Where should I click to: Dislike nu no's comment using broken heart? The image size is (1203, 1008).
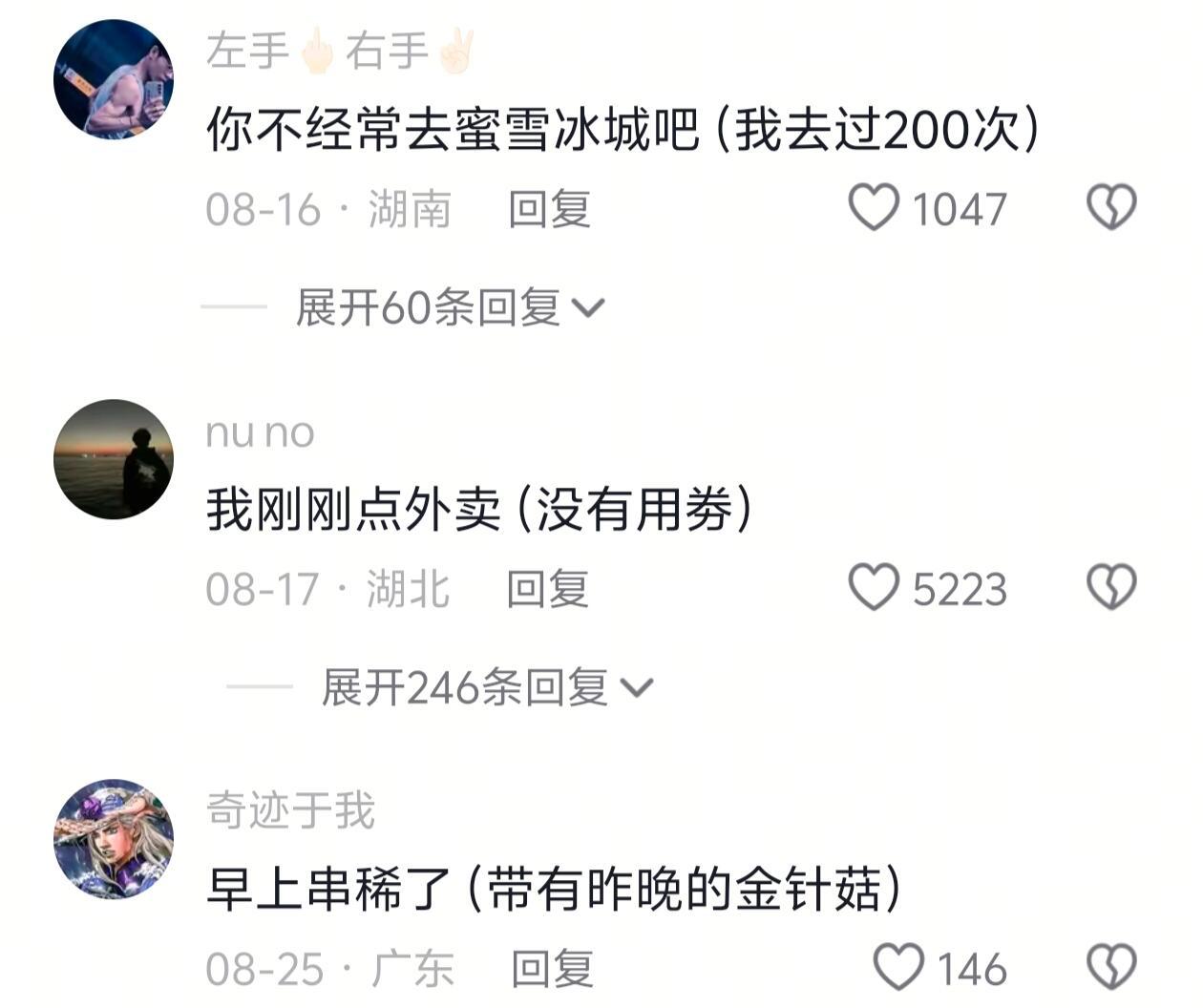click(1112, 587)
